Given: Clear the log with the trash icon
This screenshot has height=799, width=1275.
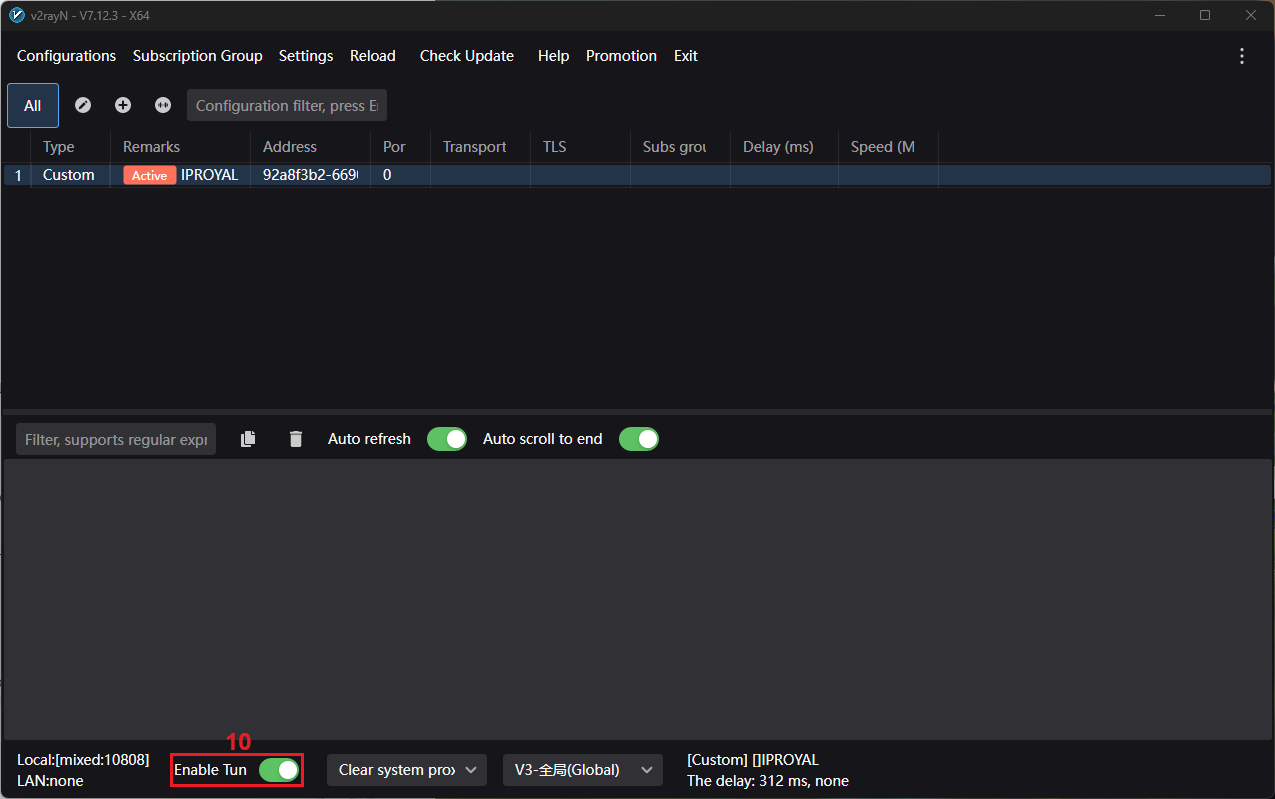Looking at the screenshot, I should pyautogui.click(x=295, y=439).
